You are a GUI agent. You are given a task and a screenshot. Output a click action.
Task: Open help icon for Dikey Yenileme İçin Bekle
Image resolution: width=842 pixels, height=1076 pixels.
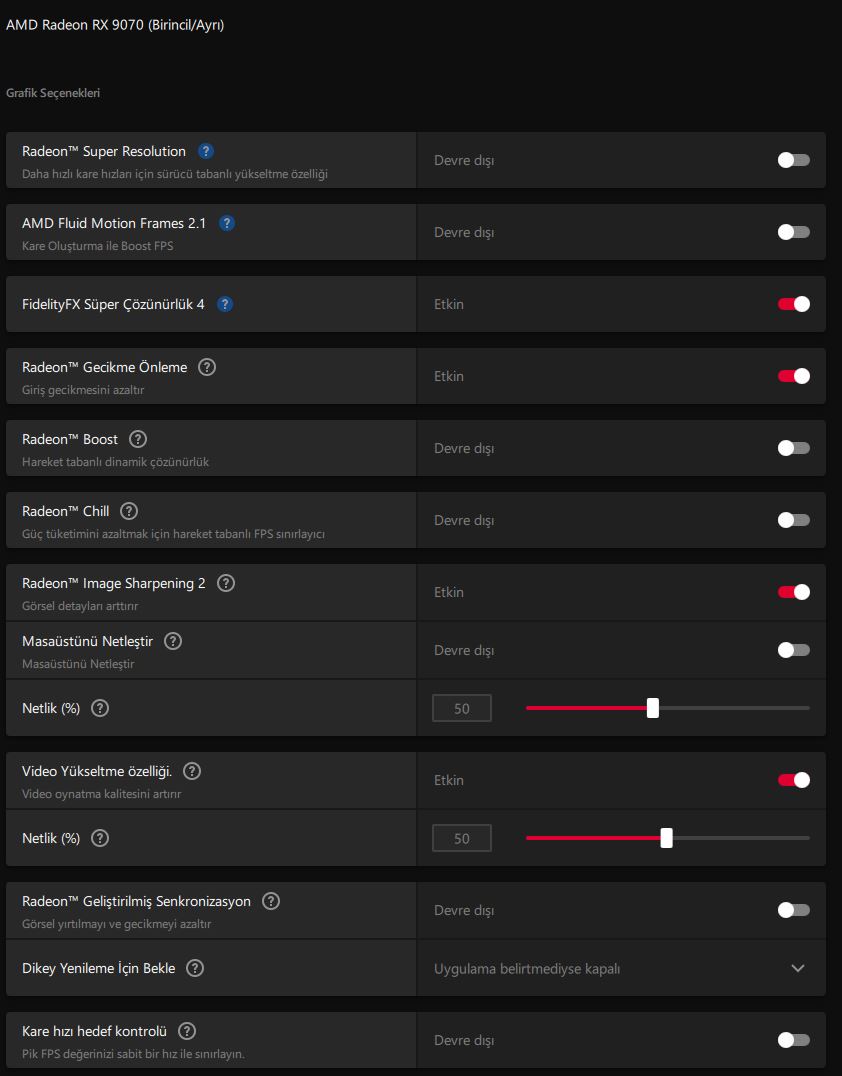click(195, 968)
